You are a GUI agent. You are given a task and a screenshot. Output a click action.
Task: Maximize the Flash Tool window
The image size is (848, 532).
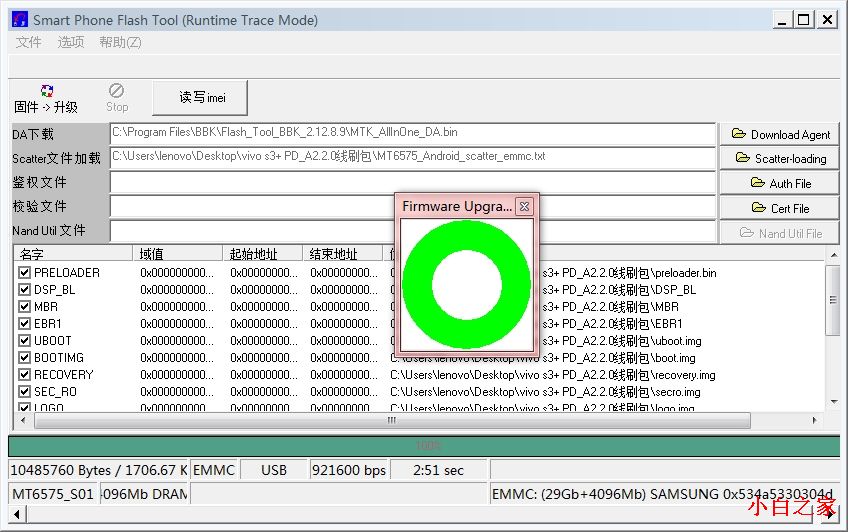(x=804, y=21)
